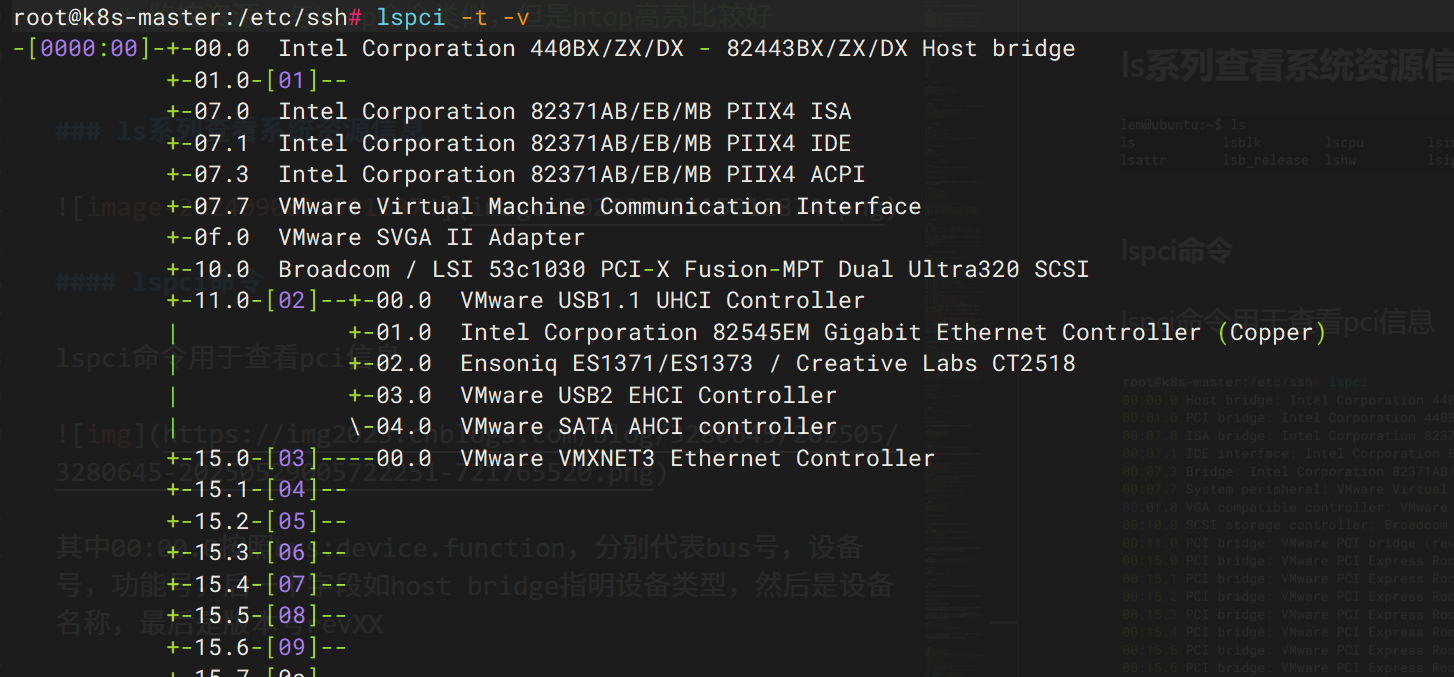The width and height of the screenshot is (1454, 677).
Task: Select the [01] bus bracket after 01.0
Action: 291,80
